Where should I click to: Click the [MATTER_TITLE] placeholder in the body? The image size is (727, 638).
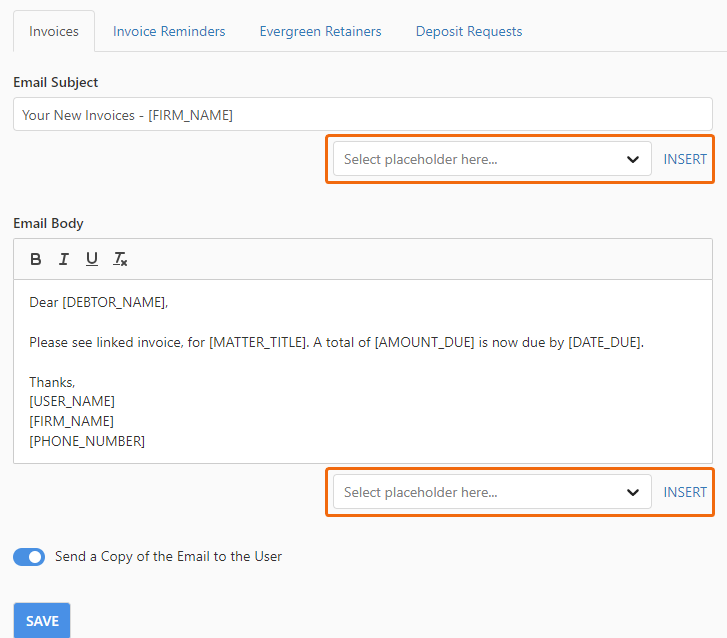coord(257,342)
